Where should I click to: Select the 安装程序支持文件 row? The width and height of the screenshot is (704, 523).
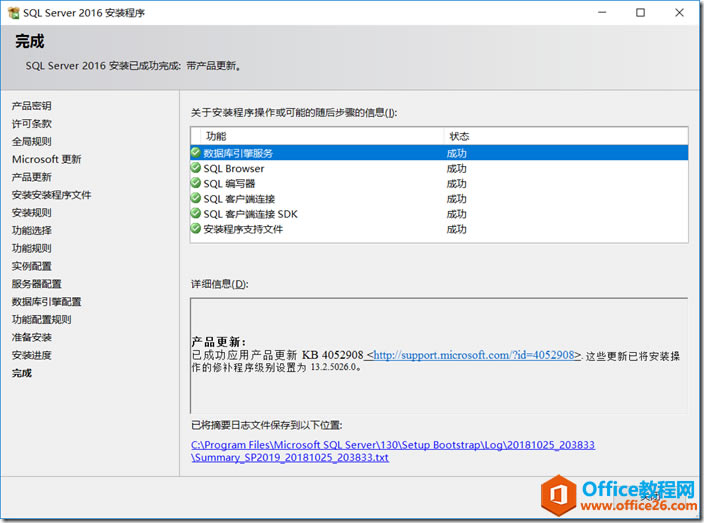click(439, 229)
